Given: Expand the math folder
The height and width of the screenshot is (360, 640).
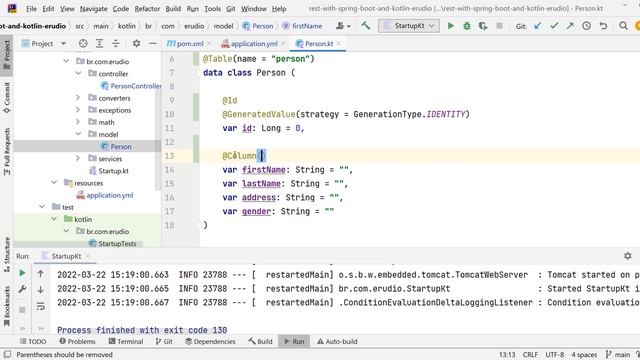Looking at the screenshot, I should (x=78, y=122).
